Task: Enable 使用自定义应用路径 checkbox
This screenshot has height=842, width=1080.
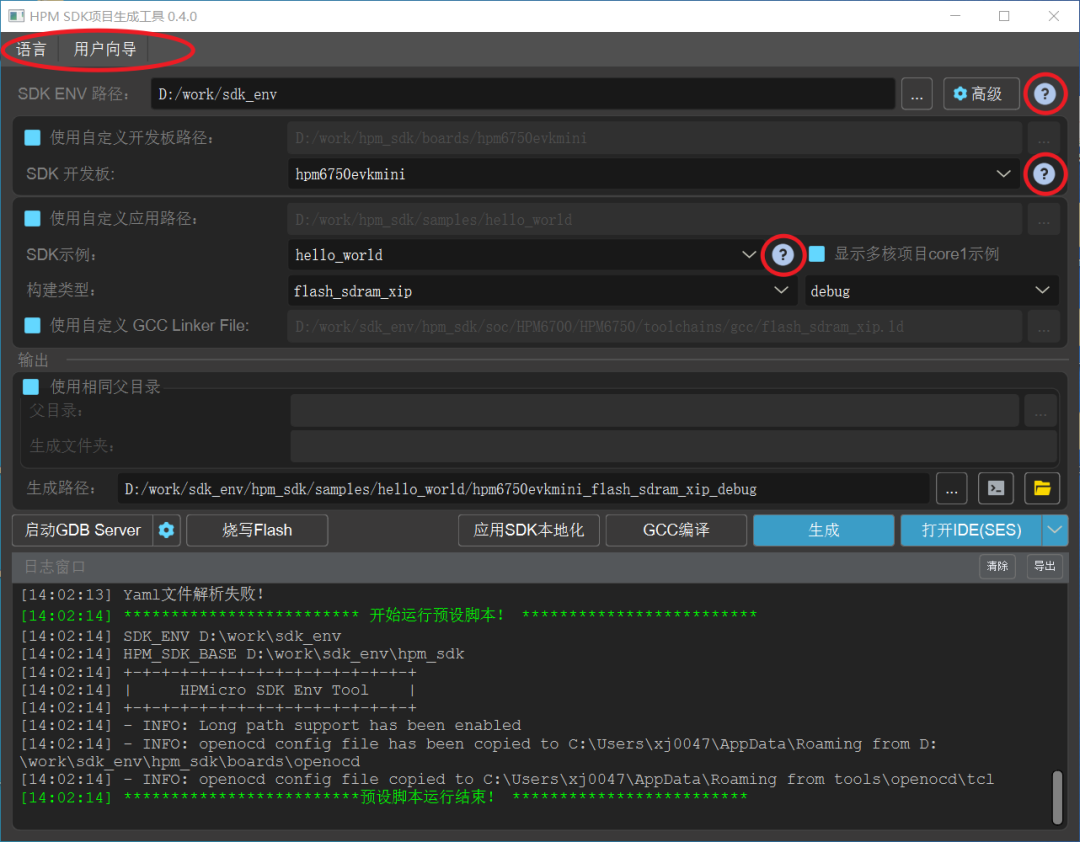Action: (x=32, y=218)
